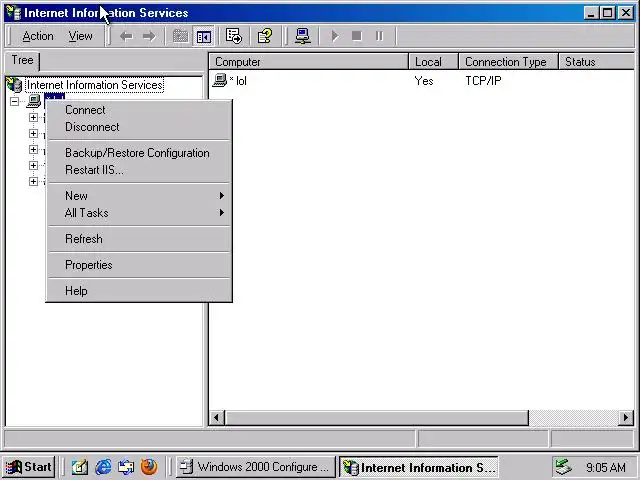Click the Start item play icon
Viewport: 640px width, 480px height.
coord(335,36)
